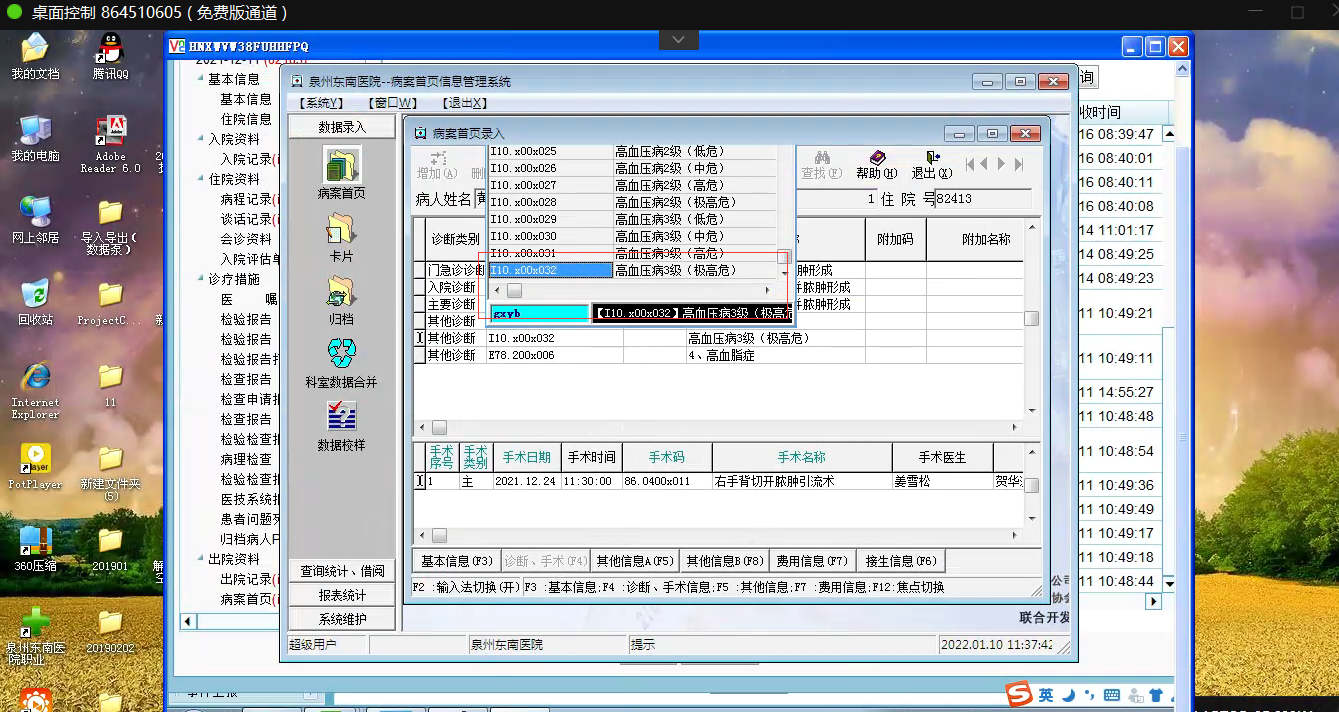The image size is (1339, 712).
Task: Open 360压缩 desktop icon
Action: (x=35, y=540)
